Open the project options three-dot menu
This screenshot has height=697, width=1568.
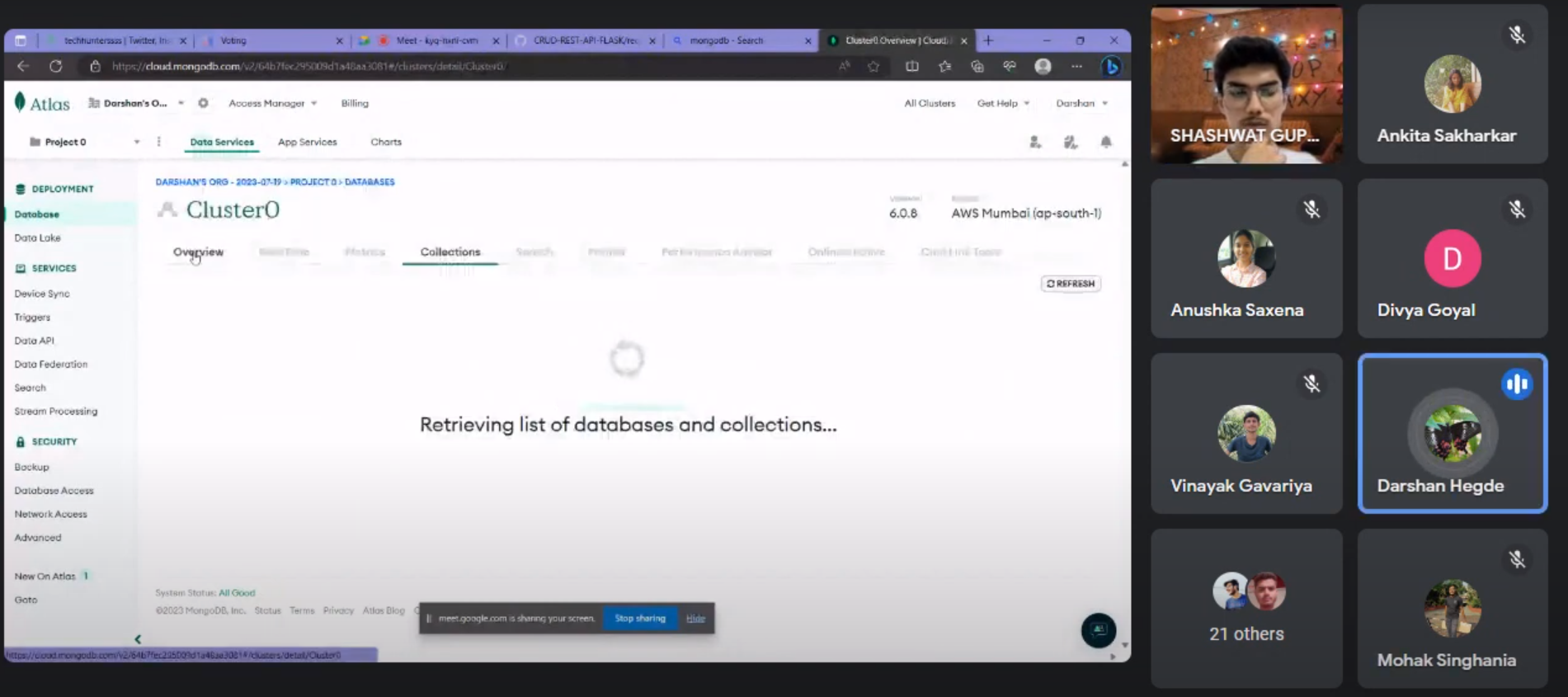coord(159,142)
